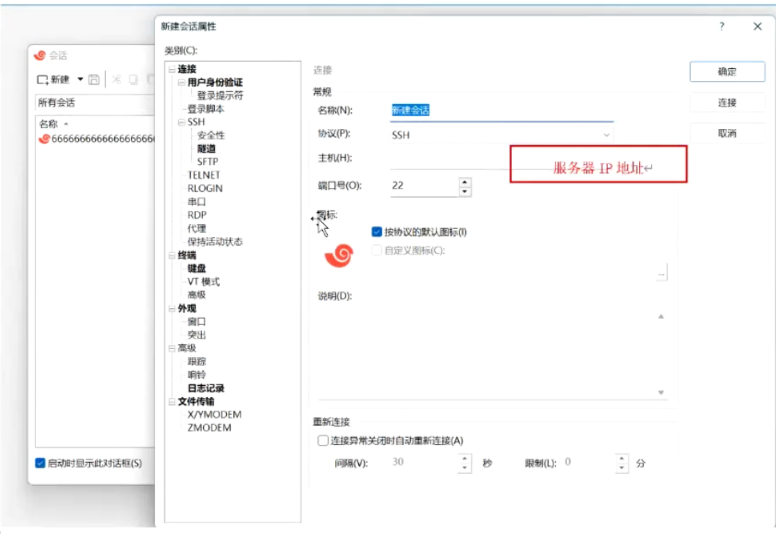Click the 连接 button on the right
The height and width of the screenshot is (534, 776).
click(x=727, y=102)
